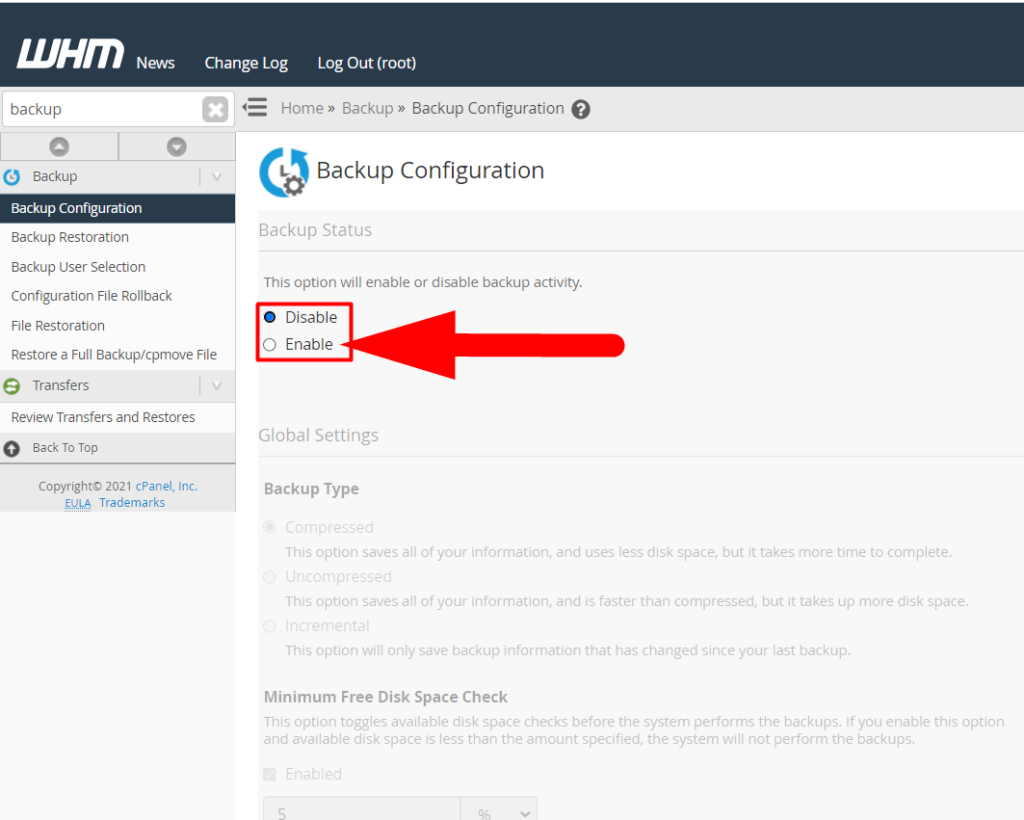
Task: Open the Trademarks link
Action: click(x=132, y=503)
